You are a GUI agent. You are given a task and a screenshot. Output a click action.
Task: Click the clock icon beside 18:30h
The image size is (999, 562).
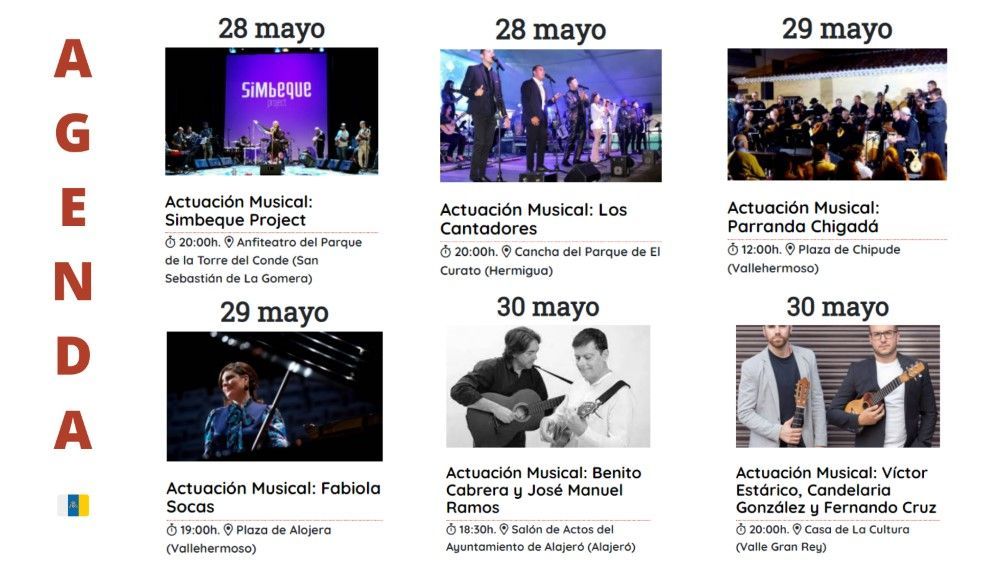point(451,530)
